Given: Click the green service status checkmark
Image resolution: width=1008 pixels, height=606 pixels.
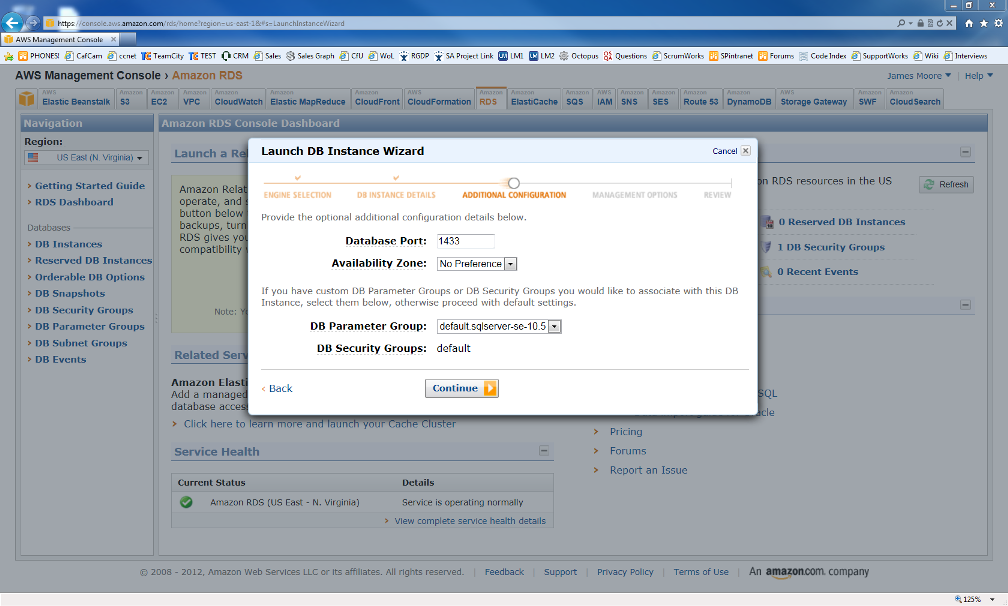Looking at the screenshot, I should [x=186, y=502].
